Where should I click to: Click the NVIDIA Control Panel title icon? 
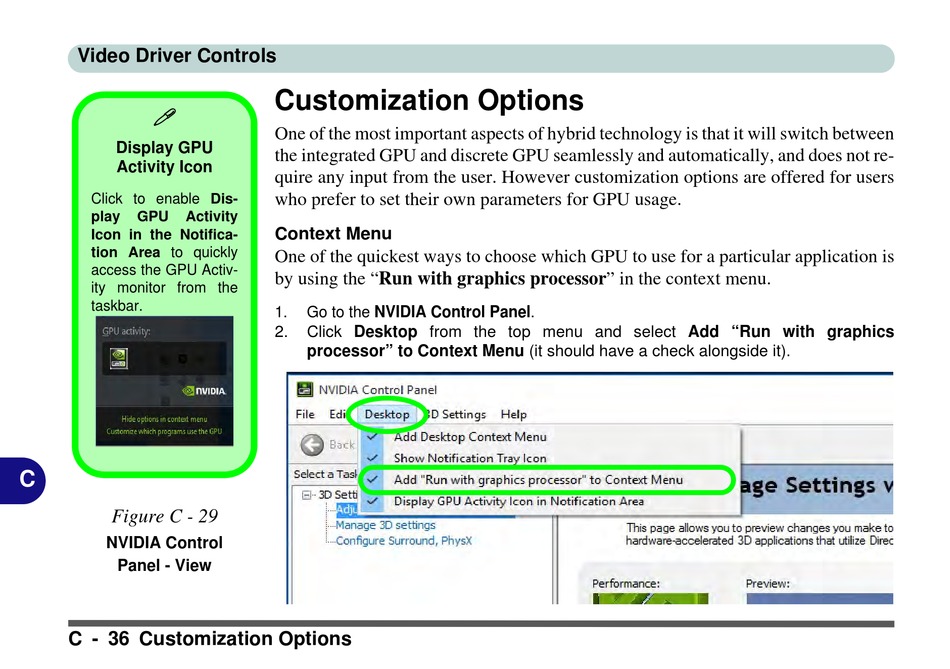point(304,390)
